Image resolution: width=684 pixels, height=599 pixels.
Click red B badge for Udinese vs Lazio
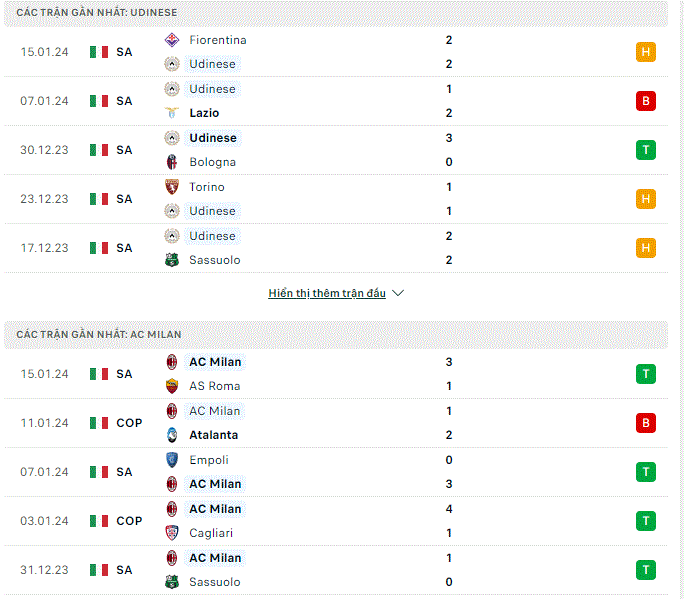click(x=646, y=101)
